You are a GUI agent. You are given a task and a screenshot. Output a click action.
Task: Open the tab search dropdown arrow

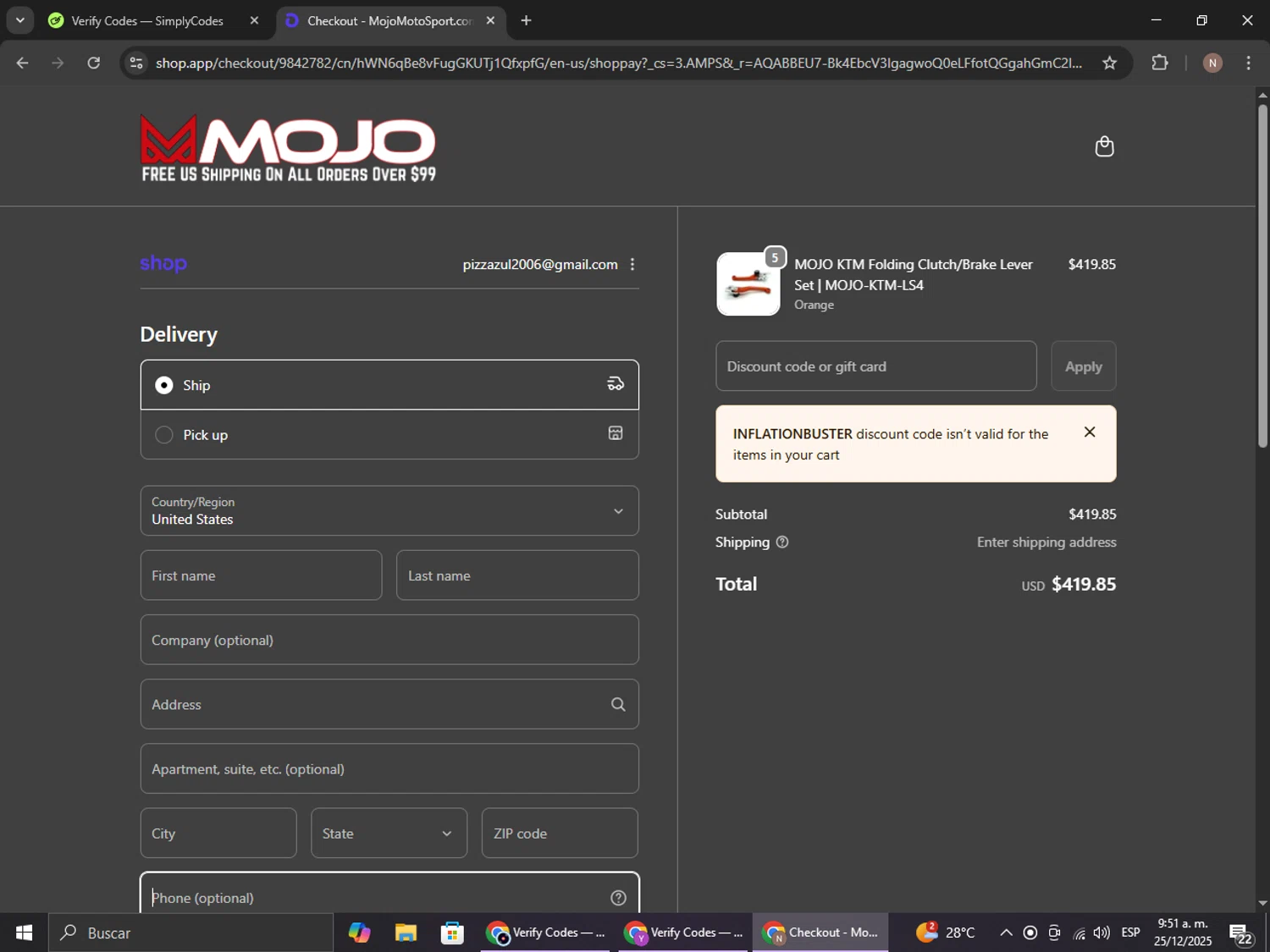click(x=19, y=20)
